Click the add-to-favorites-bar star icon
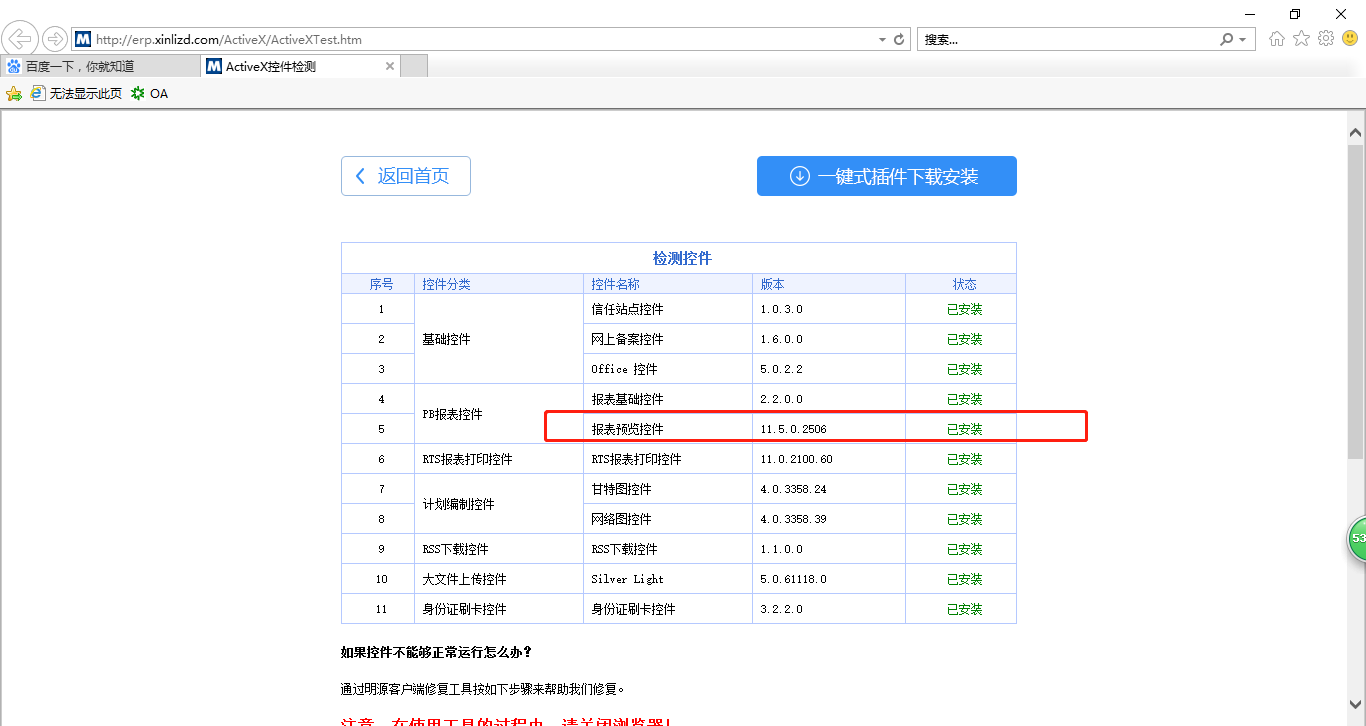The image size is (1366, 726). (13, 93)
